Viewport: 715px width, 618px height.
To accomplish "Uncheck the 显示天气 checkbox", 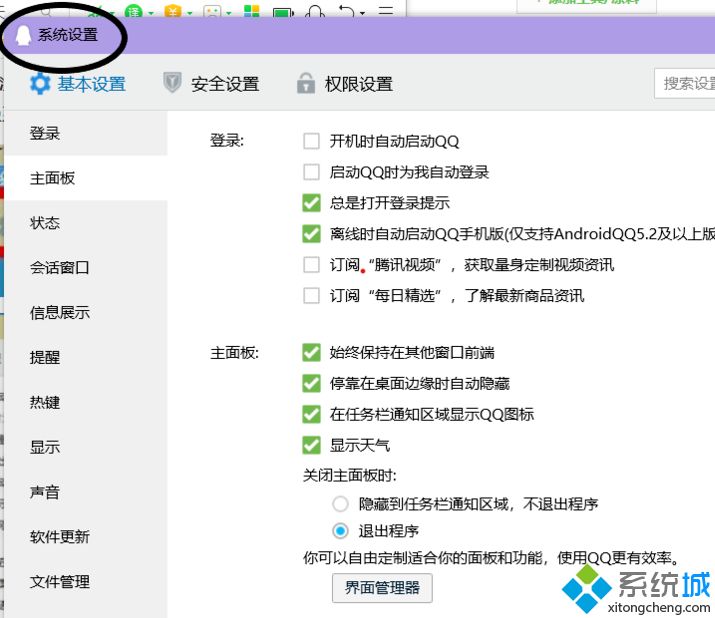I will (311, 445).
